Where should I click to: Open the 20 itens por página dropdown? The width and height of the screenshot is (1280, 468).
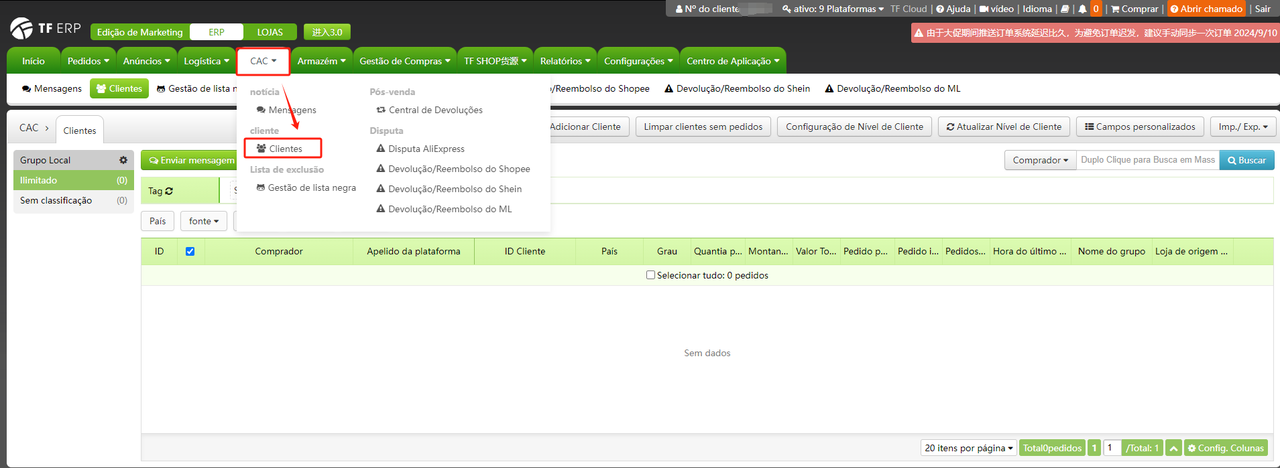pos(968,448)
